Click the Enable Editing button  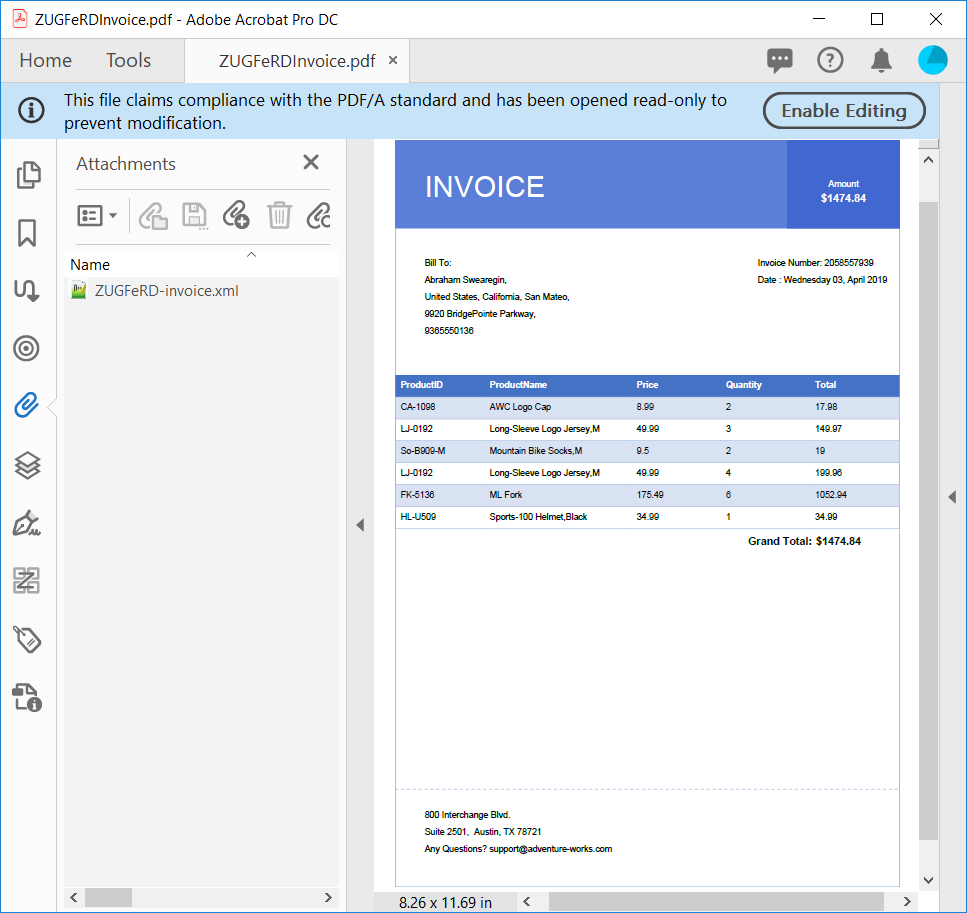[x=843, y=111]
